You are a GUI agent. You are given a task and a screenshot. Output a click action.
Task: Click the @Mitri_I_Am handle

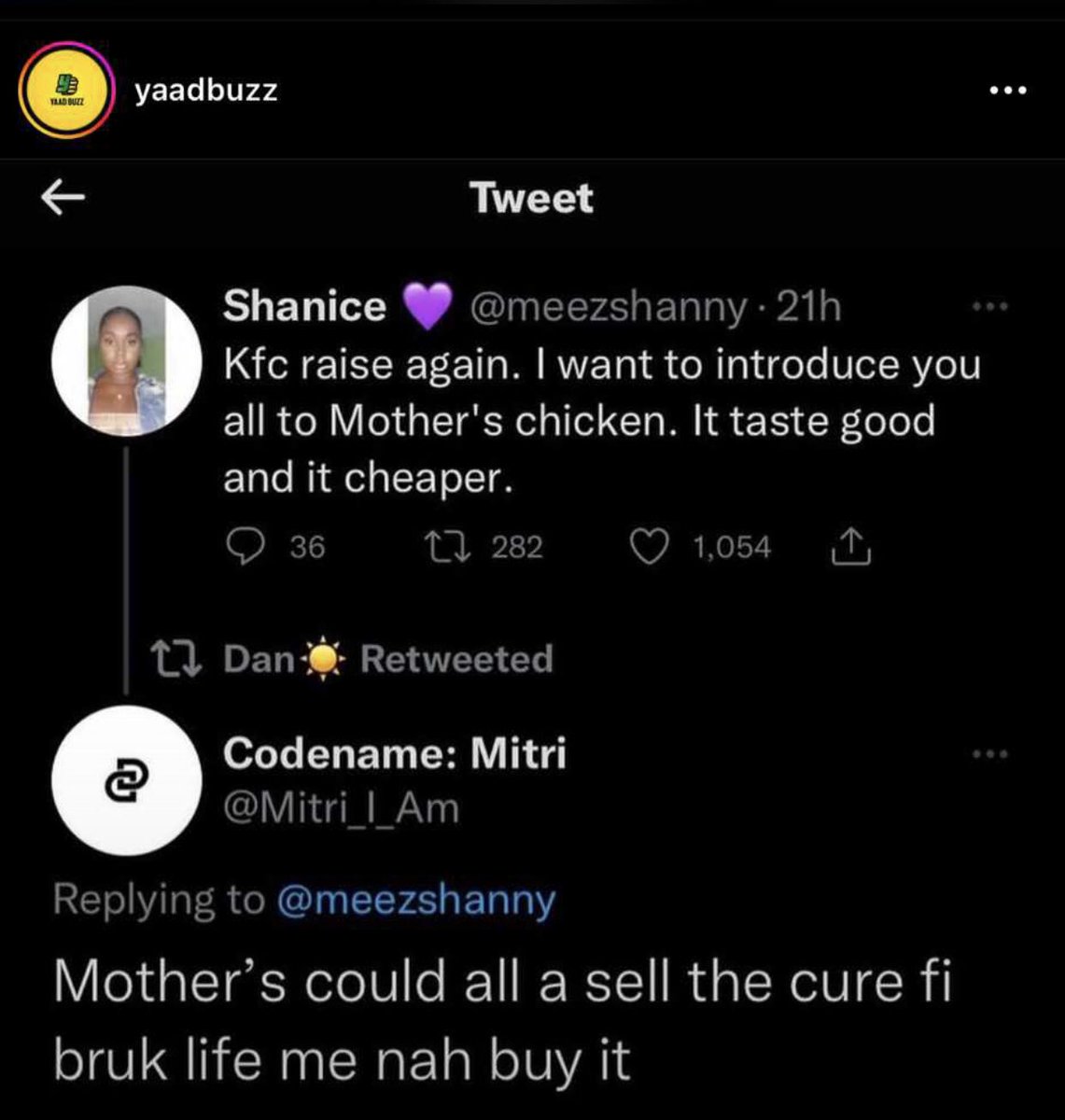341,808
